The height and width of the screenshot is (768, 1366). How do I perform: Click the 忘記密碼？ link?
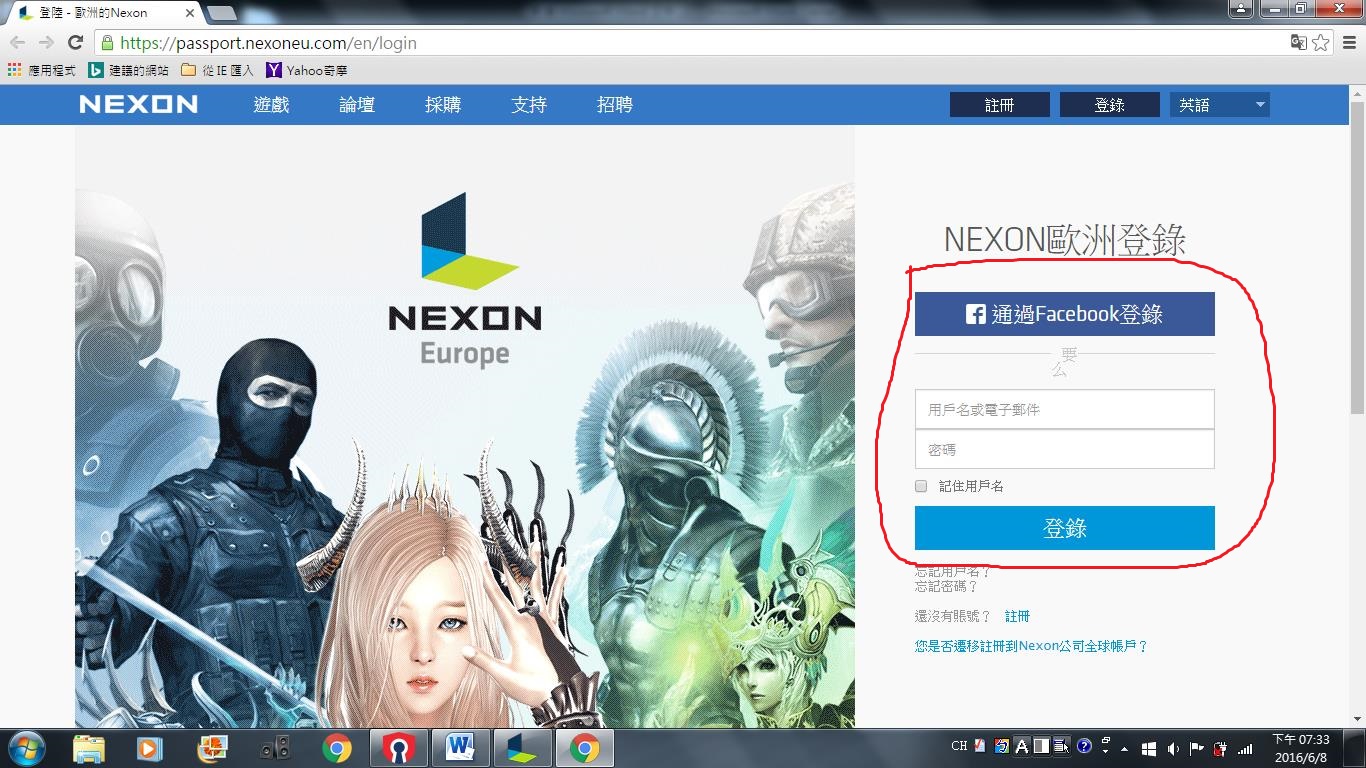tap(947, 587)
